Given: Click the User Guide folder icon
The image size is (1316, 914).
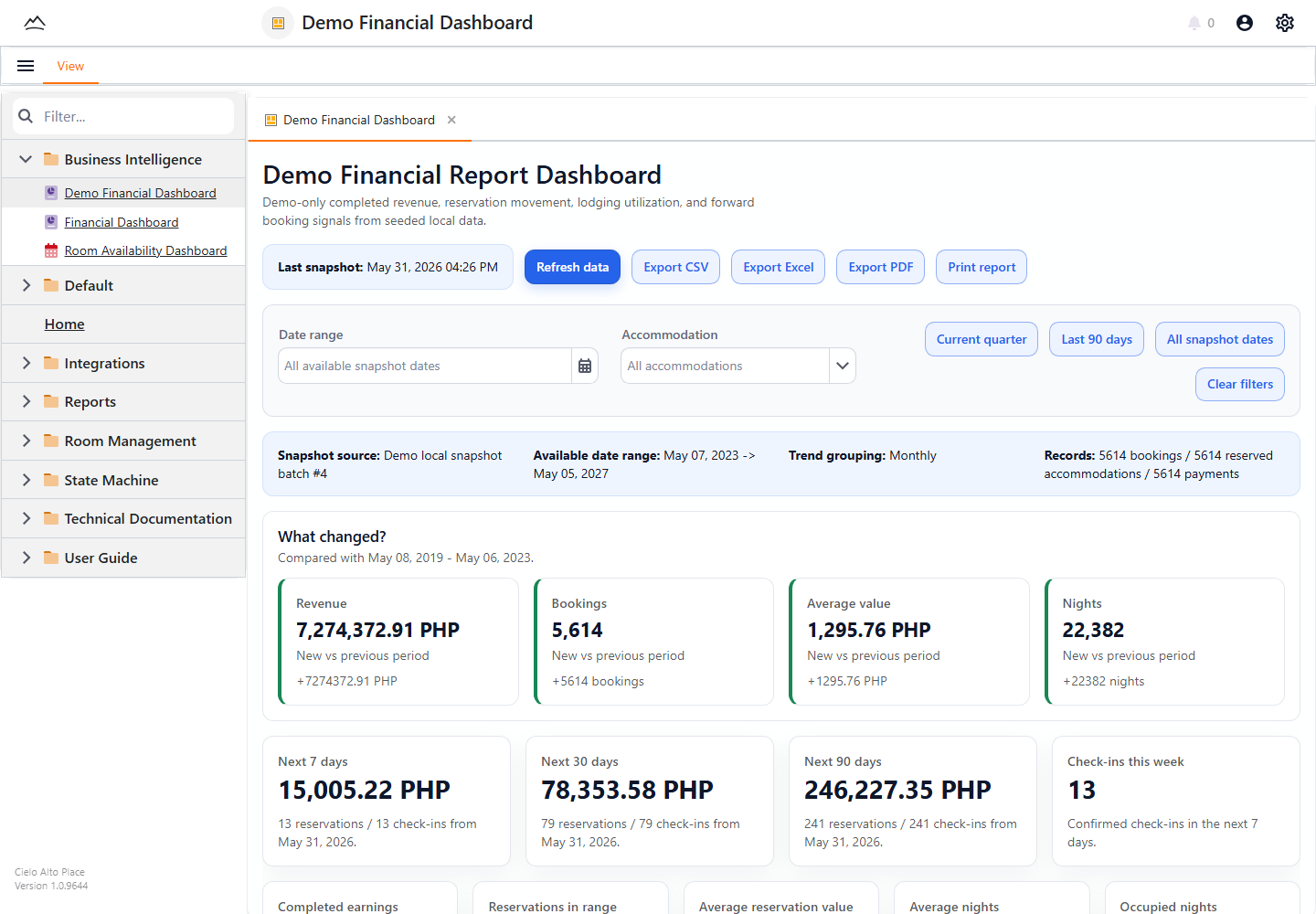Looking at the screenshot, I should click(x=51, y=558).
